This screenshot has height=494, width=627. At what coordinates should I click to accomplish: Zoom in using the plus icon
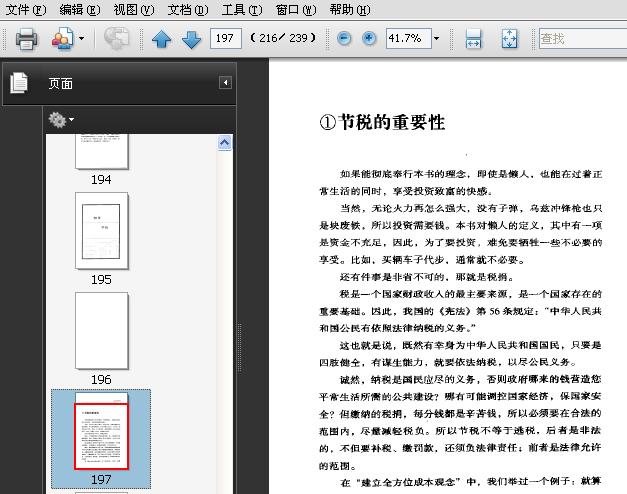tap(369, 38)
